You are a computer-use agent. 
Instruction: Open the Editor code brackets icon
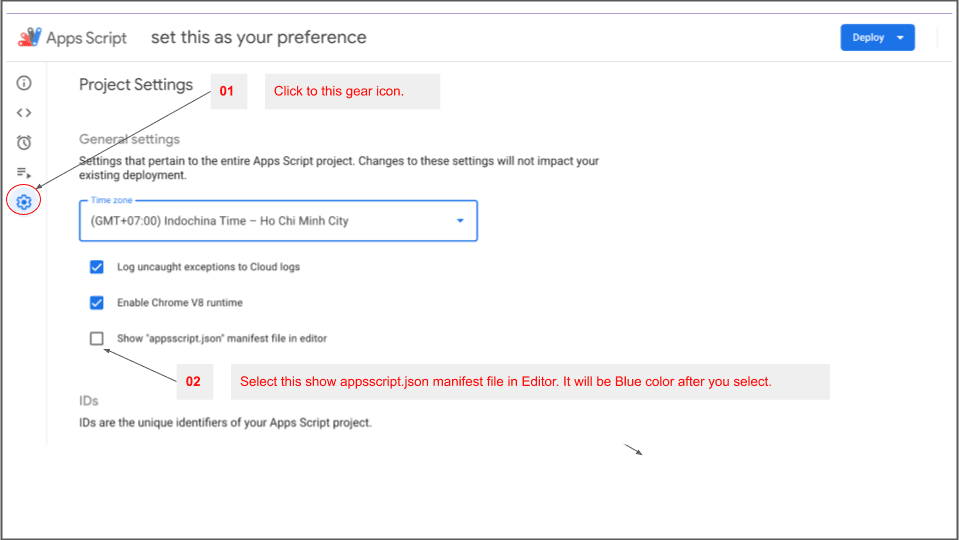(24, 113)
